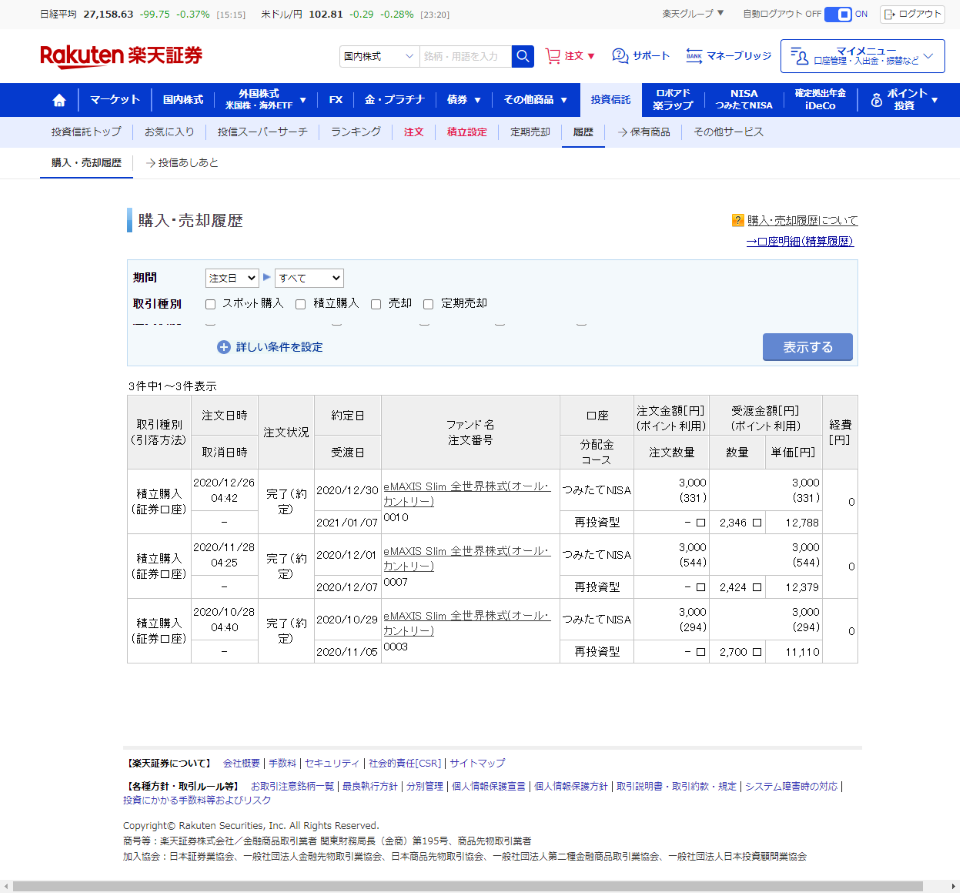Click the order quantity box icon in order 0003 row

[700, 652]
